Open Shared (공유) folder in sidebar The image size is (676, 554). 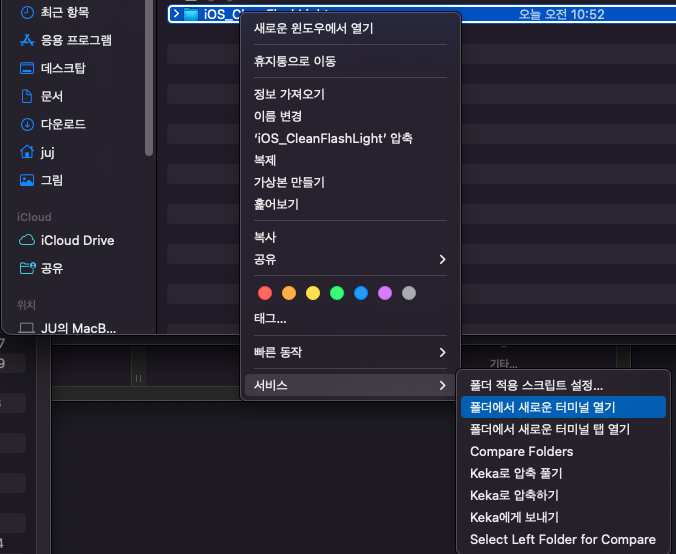pos(41,268)
